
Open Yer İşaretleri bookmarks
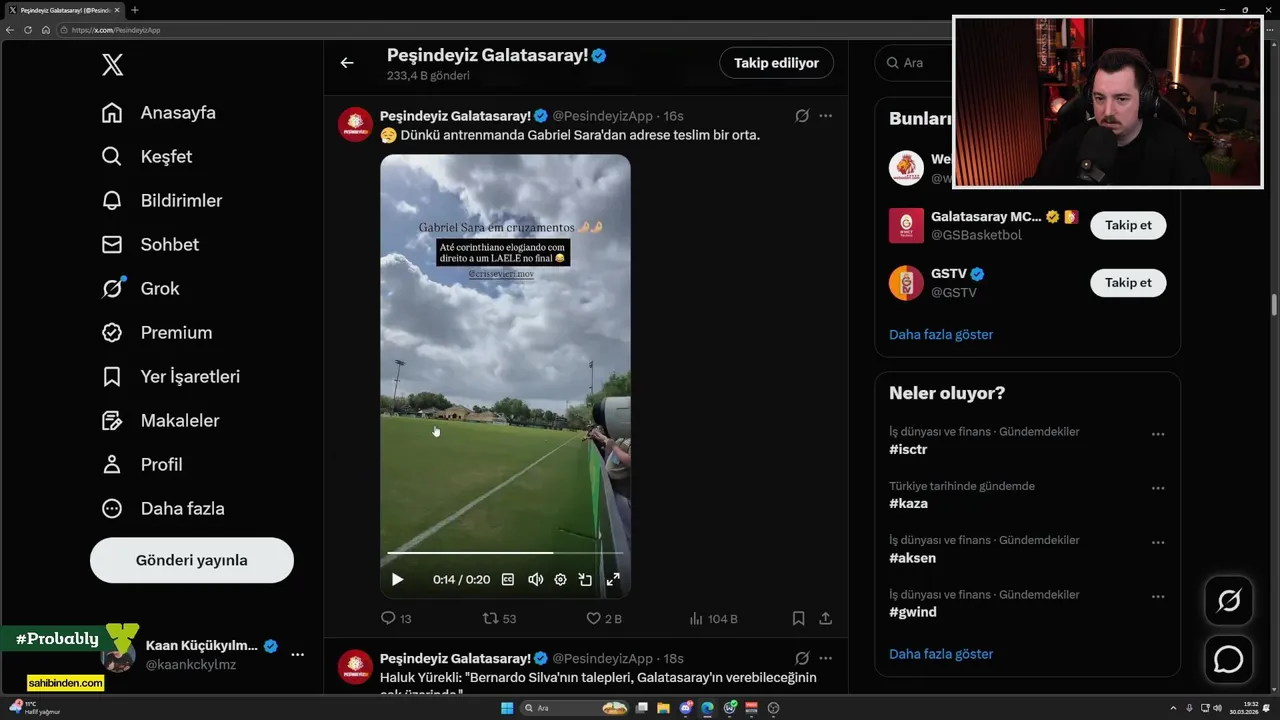171,377
